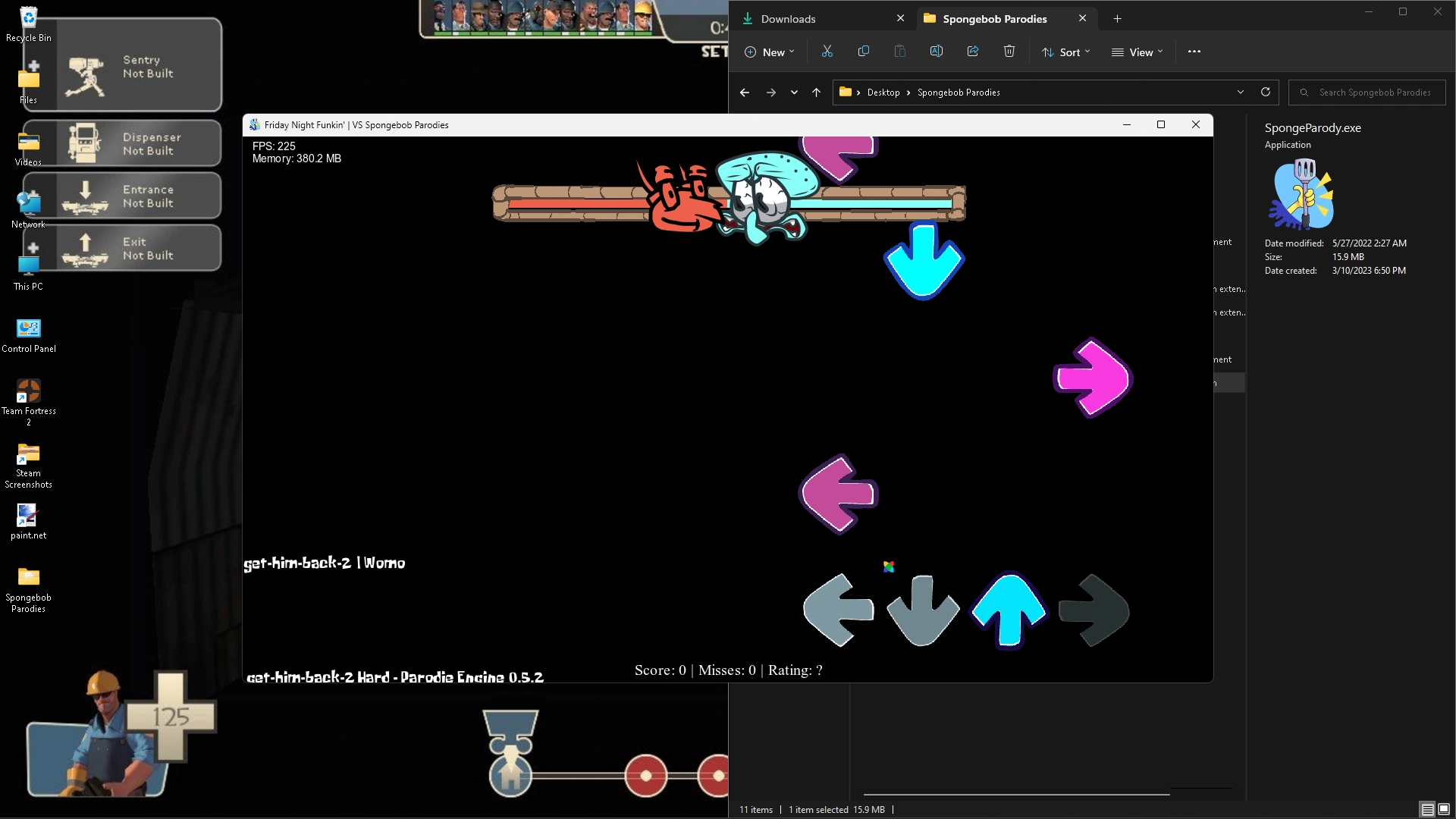Open the See more (...) toolbar menu
The image size is (1456, 819).
point(1194,52)
